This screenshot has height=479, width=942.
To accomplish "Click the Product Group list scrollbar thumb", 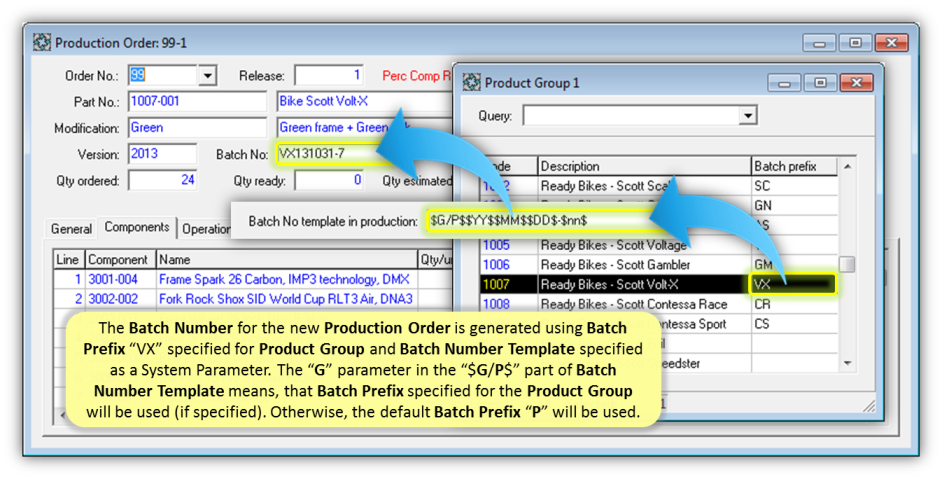I will point(847,263).
